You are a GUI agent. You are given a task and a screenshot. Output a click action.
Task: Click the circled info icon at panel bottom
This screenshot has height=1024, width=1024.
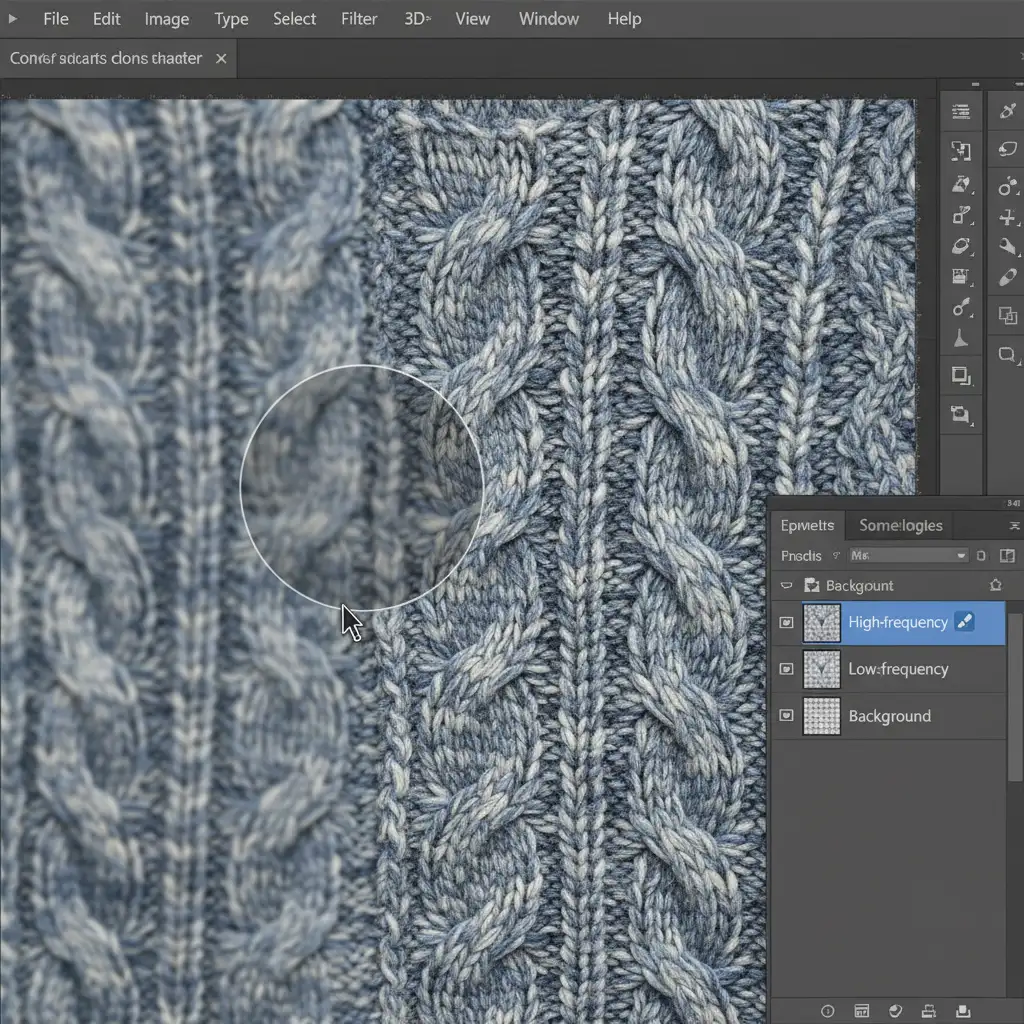[x=827, y=1011]
